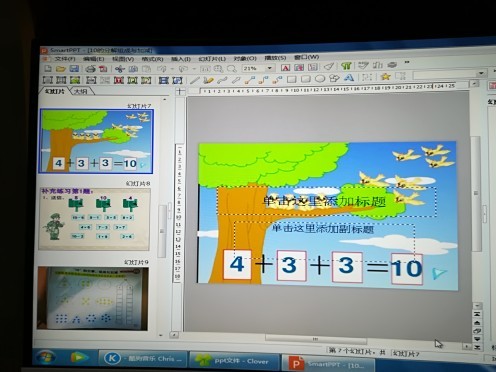Open the 文件(F) menu

point(65,59)
